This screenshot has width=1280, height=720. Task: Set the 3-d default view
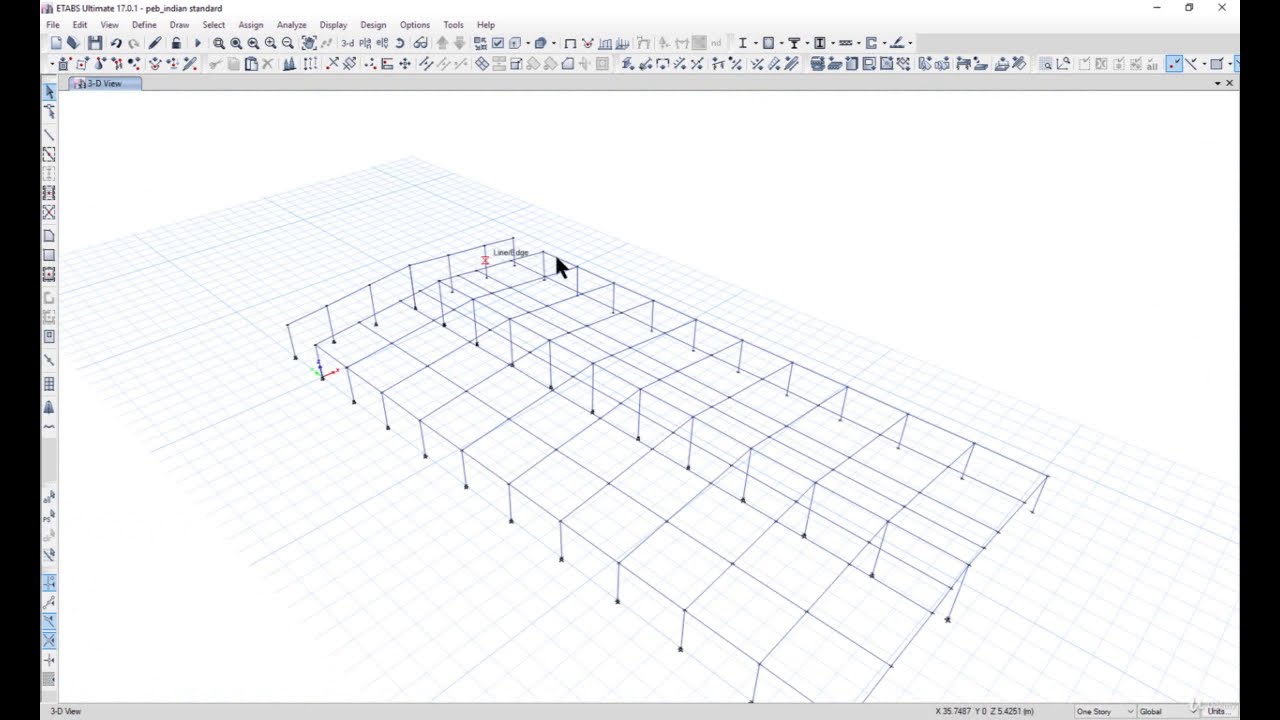click(x=347, y=43)
